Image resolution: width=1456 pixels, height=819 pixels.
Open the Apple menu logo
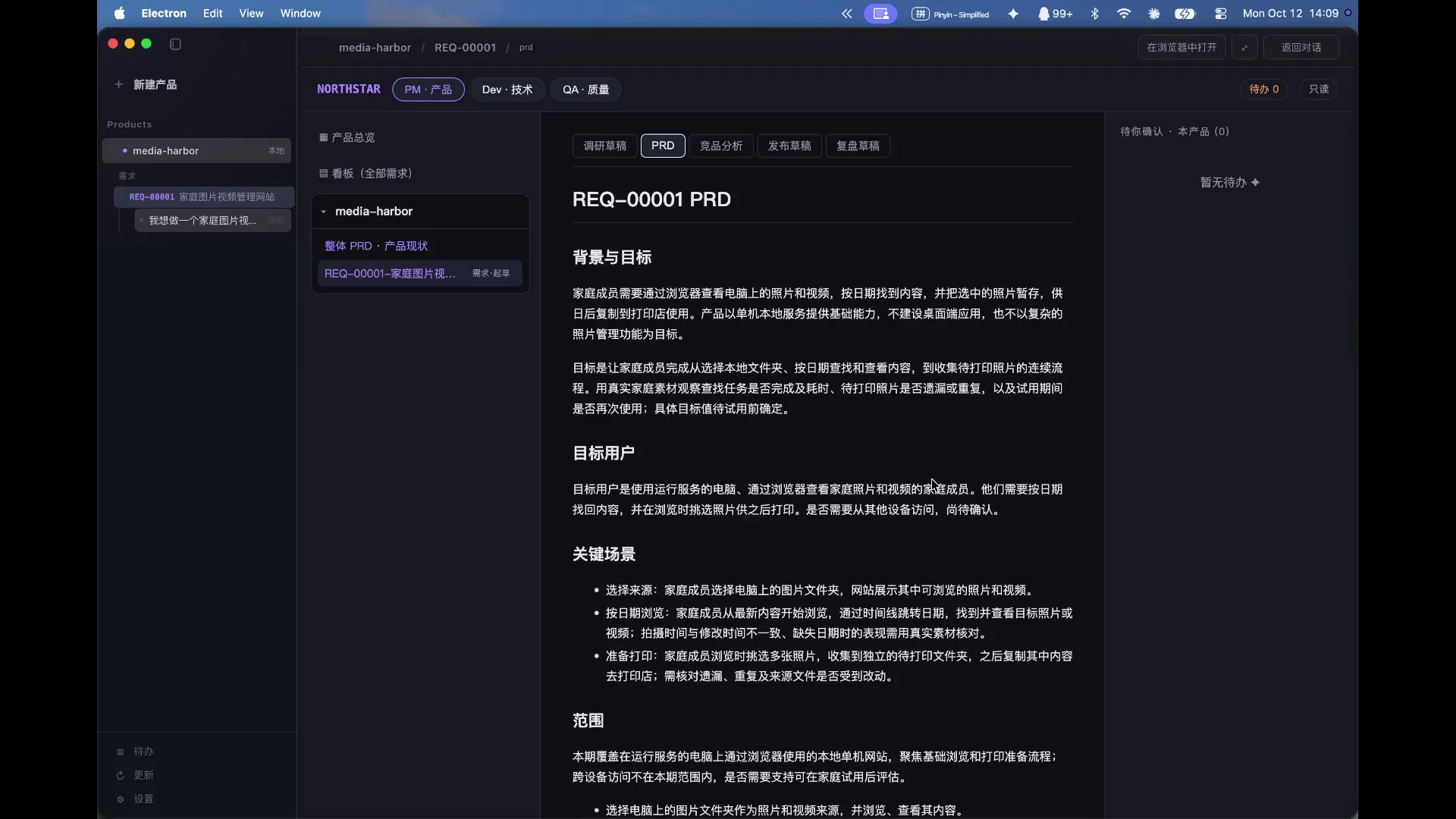point(119,14)
